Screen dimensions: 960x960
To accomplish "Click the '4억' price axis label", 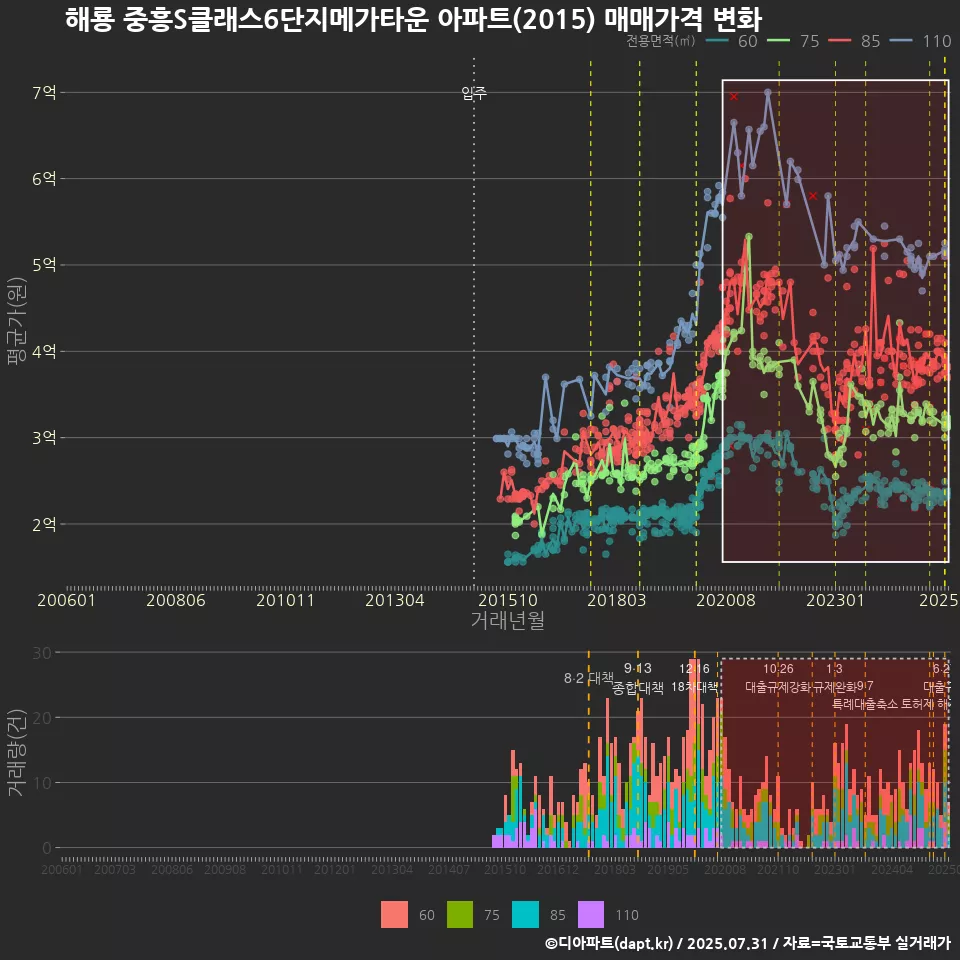I will [44, 351].
